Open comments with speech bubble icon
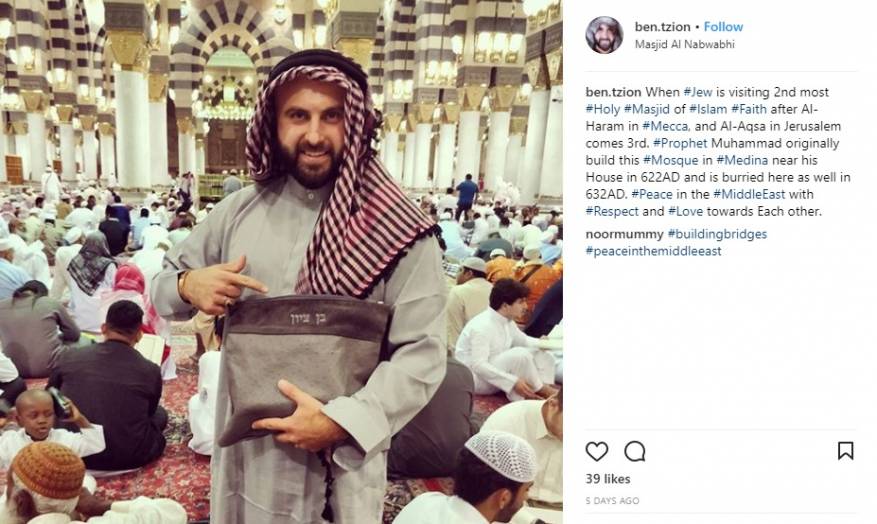The image size is (877, 524). (635, 451)
